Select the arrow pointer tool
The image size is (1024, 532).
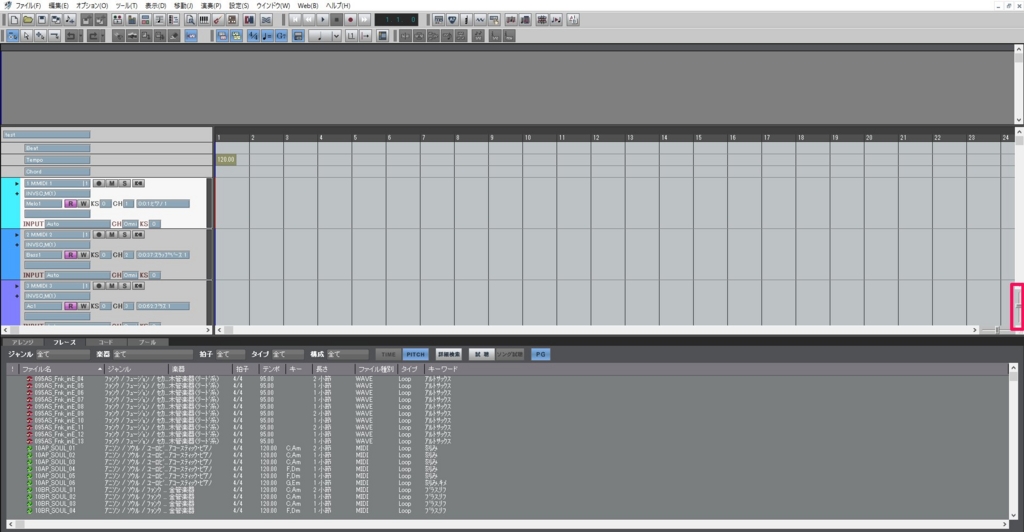point(25,36)
